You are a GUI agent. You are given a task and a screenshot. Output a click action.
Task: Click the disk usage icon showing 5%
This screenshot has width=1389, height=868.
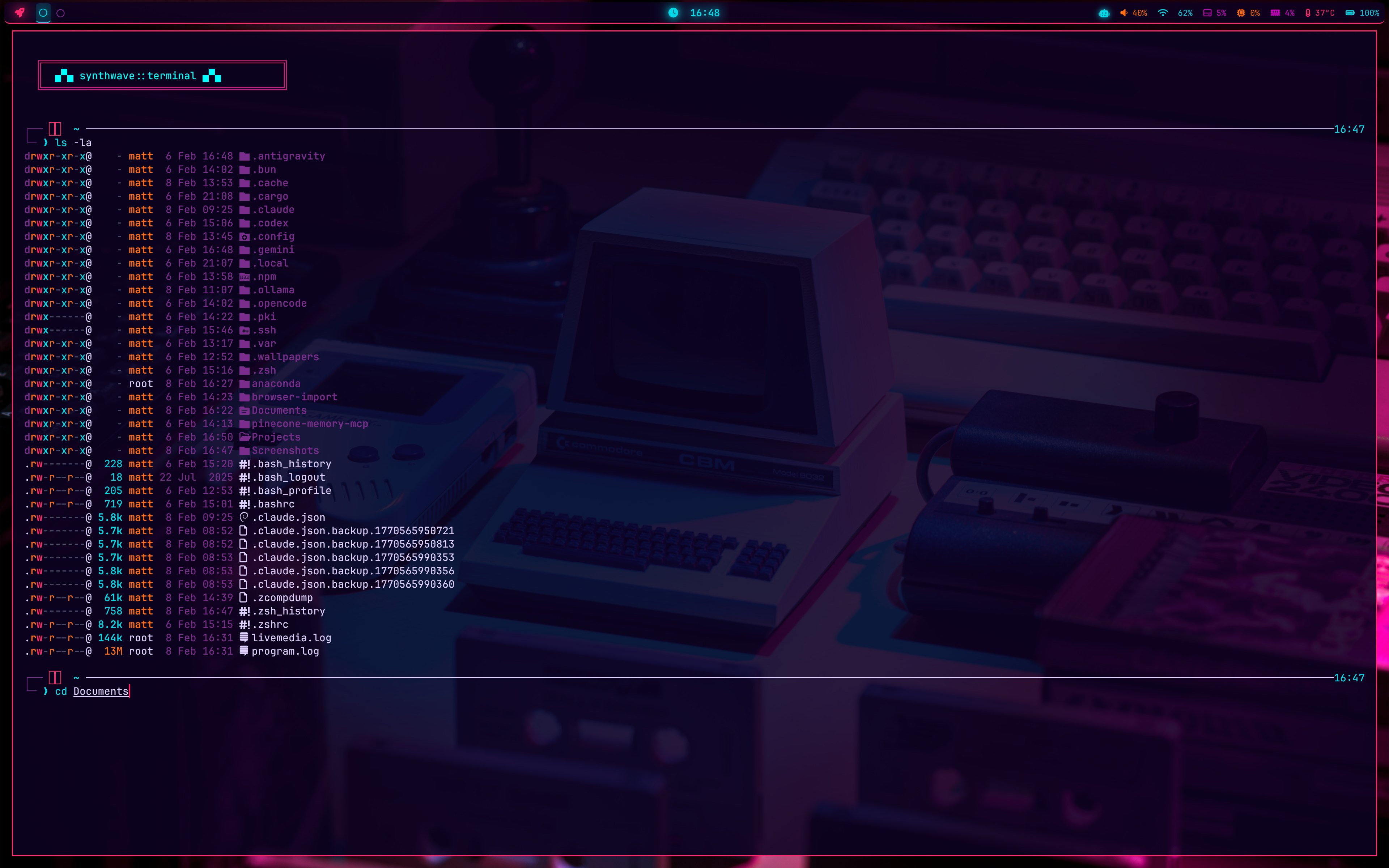coord(1207,13)
